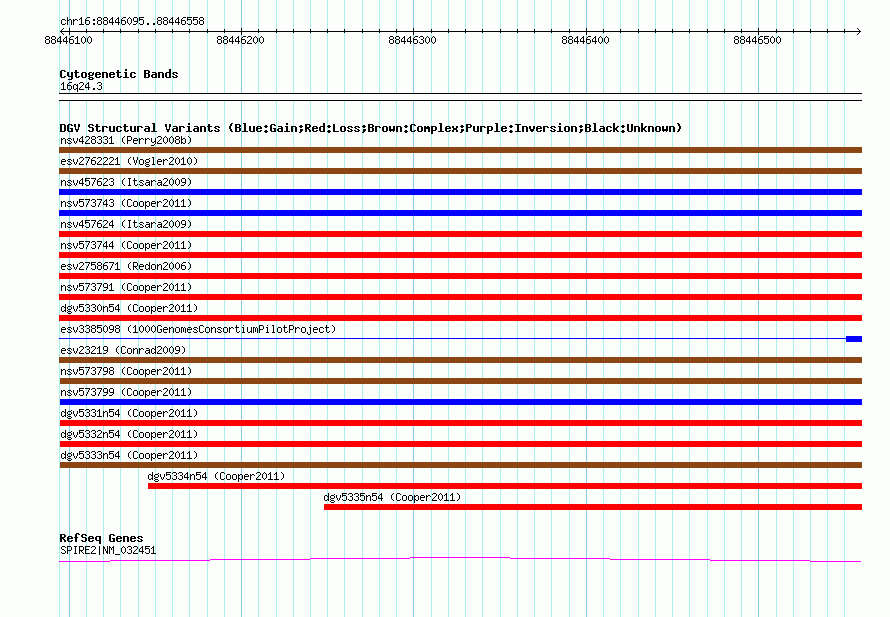This screenshot has height=617, width=890.
Task: Click blue gain bar under nsv573799
Action: click(460, 402)
